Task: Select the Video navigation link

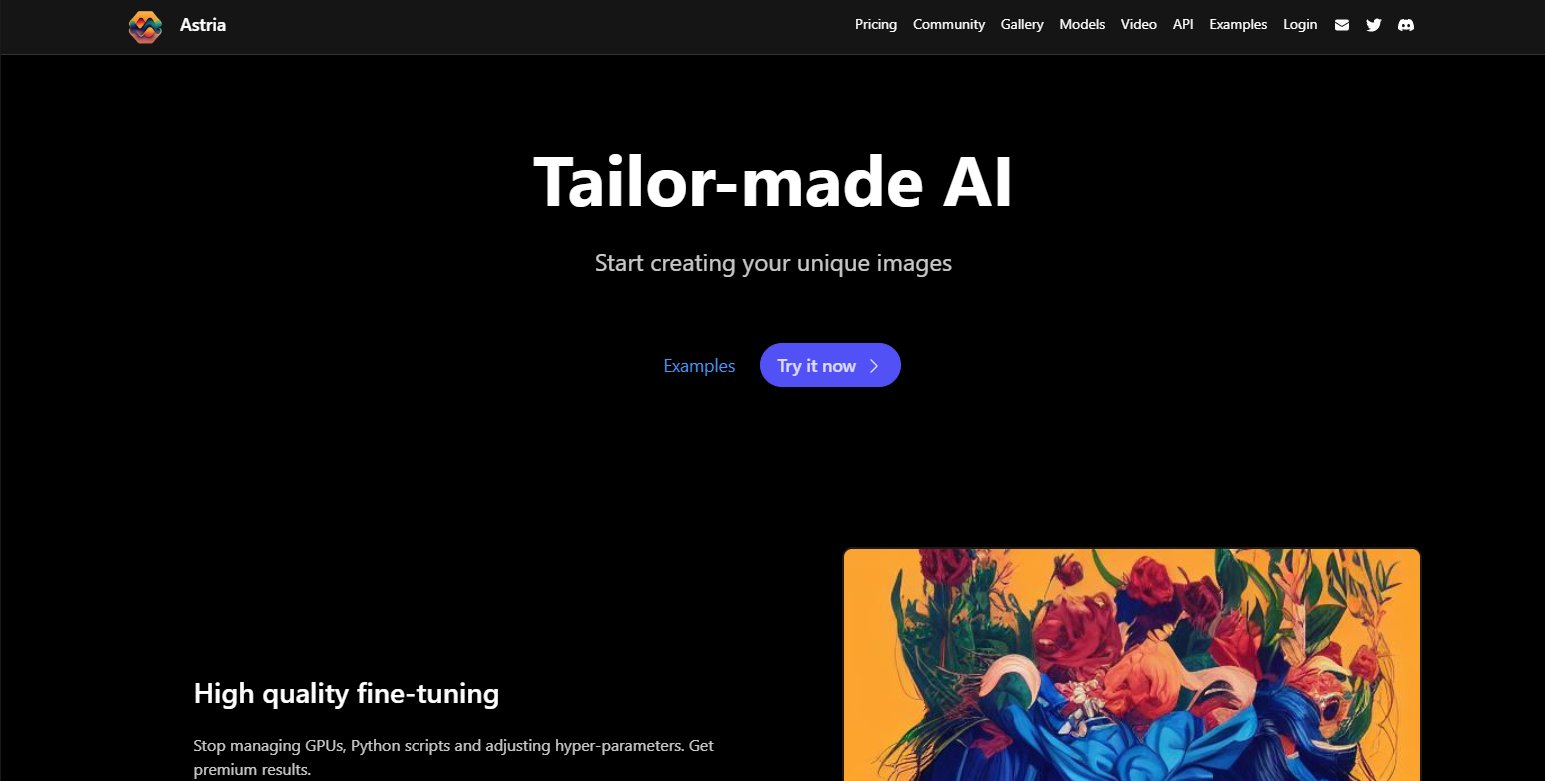Action: [x=1139, y=25]
